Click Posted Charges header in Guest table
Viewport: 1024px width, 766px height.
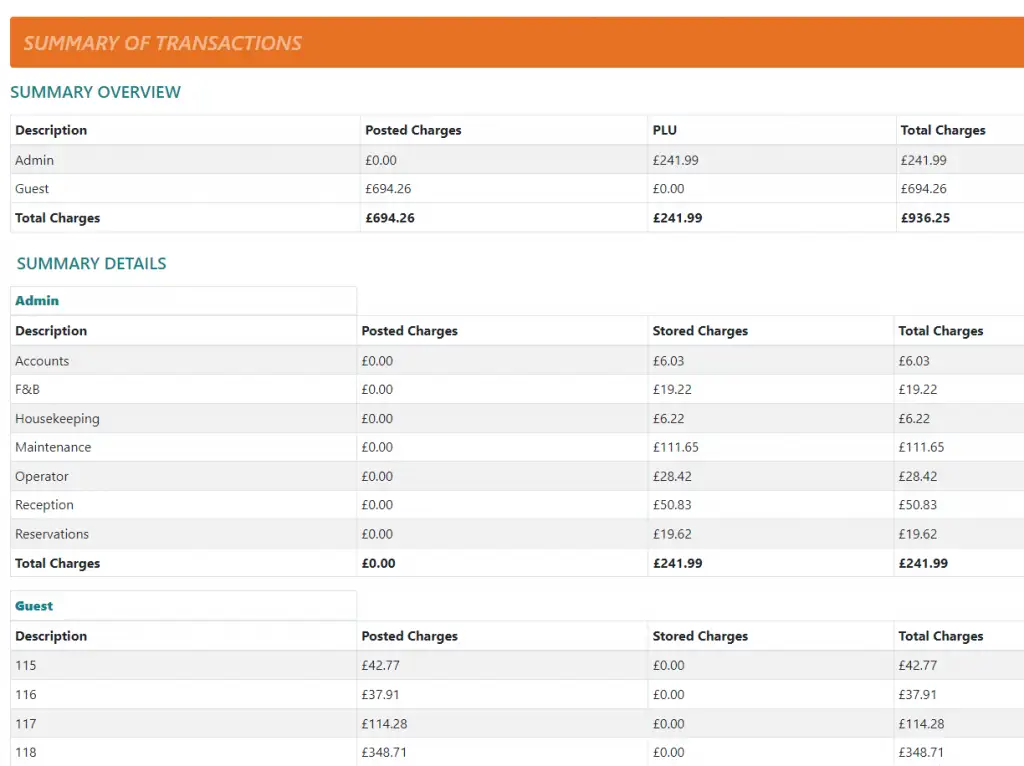[x=409, y=636]
